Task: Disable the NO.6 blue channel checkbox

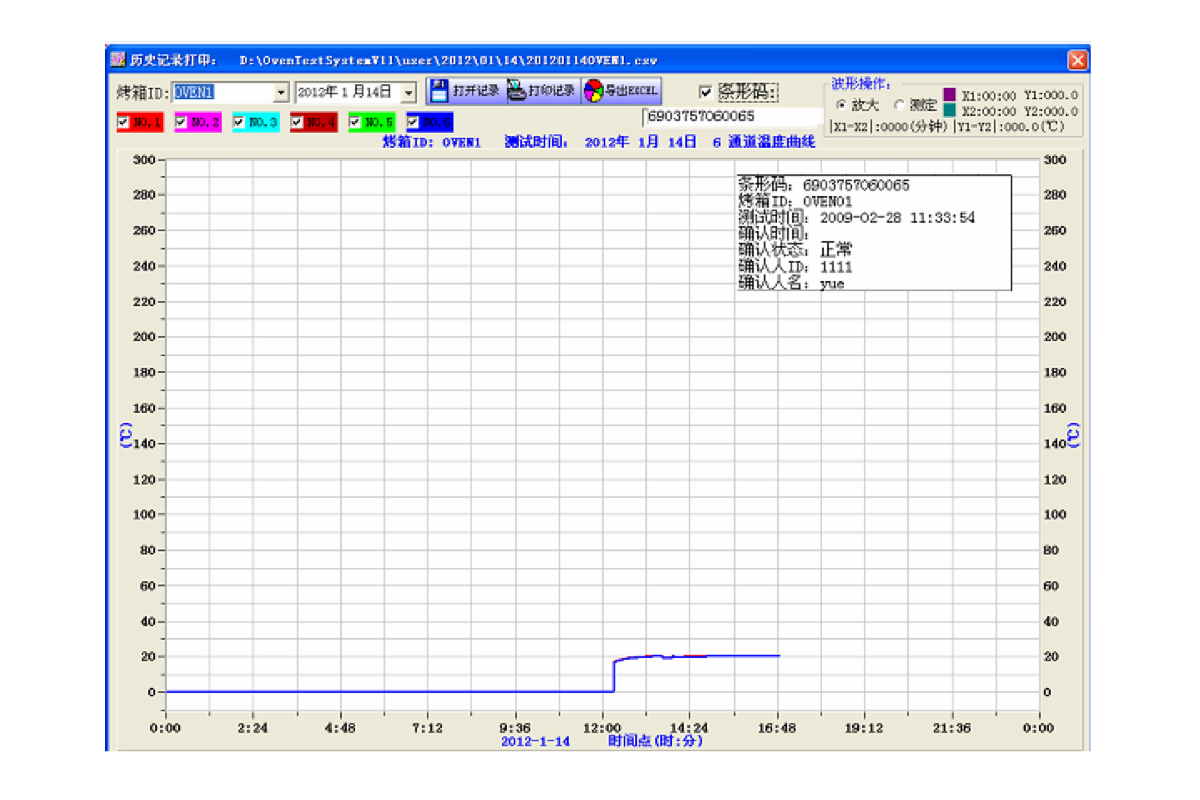Action: tap(414, 122)
